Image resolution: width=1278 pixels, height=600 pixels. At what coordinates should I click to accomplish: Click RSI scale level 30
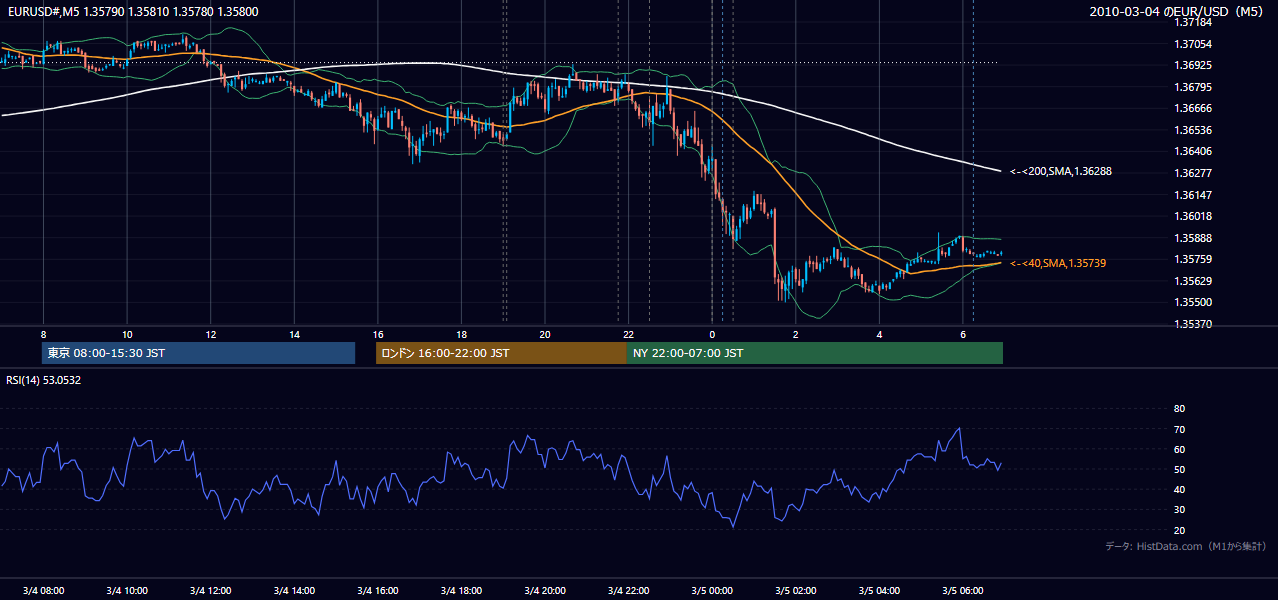(x=1179, y=510)
